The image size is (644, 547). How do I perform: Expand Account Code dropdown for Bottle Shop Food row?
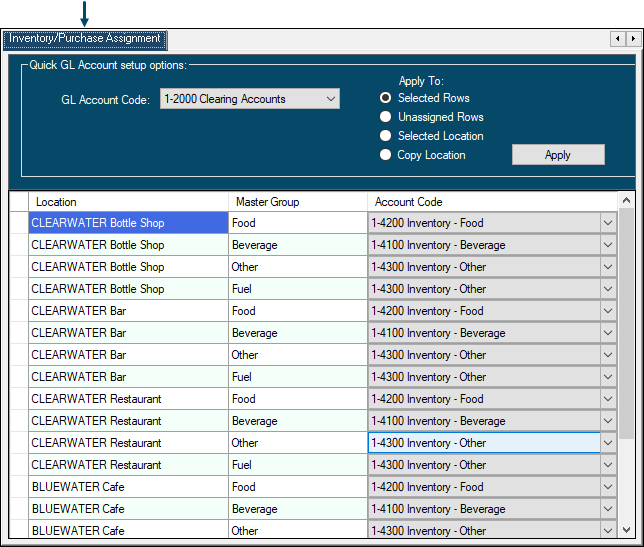608,223
